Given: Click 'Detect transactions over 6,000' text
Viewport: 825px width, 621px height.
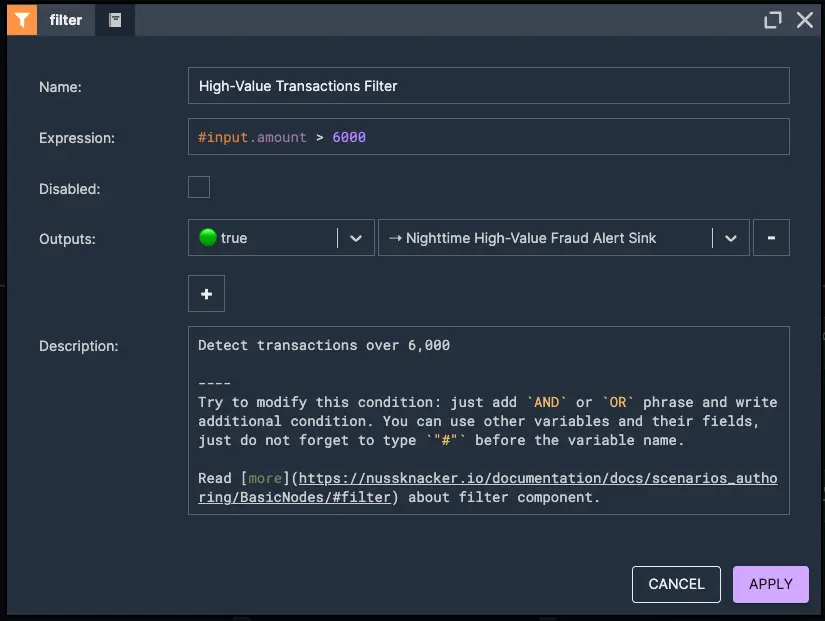Looking at the screenshot, I should tap(324, 345).
